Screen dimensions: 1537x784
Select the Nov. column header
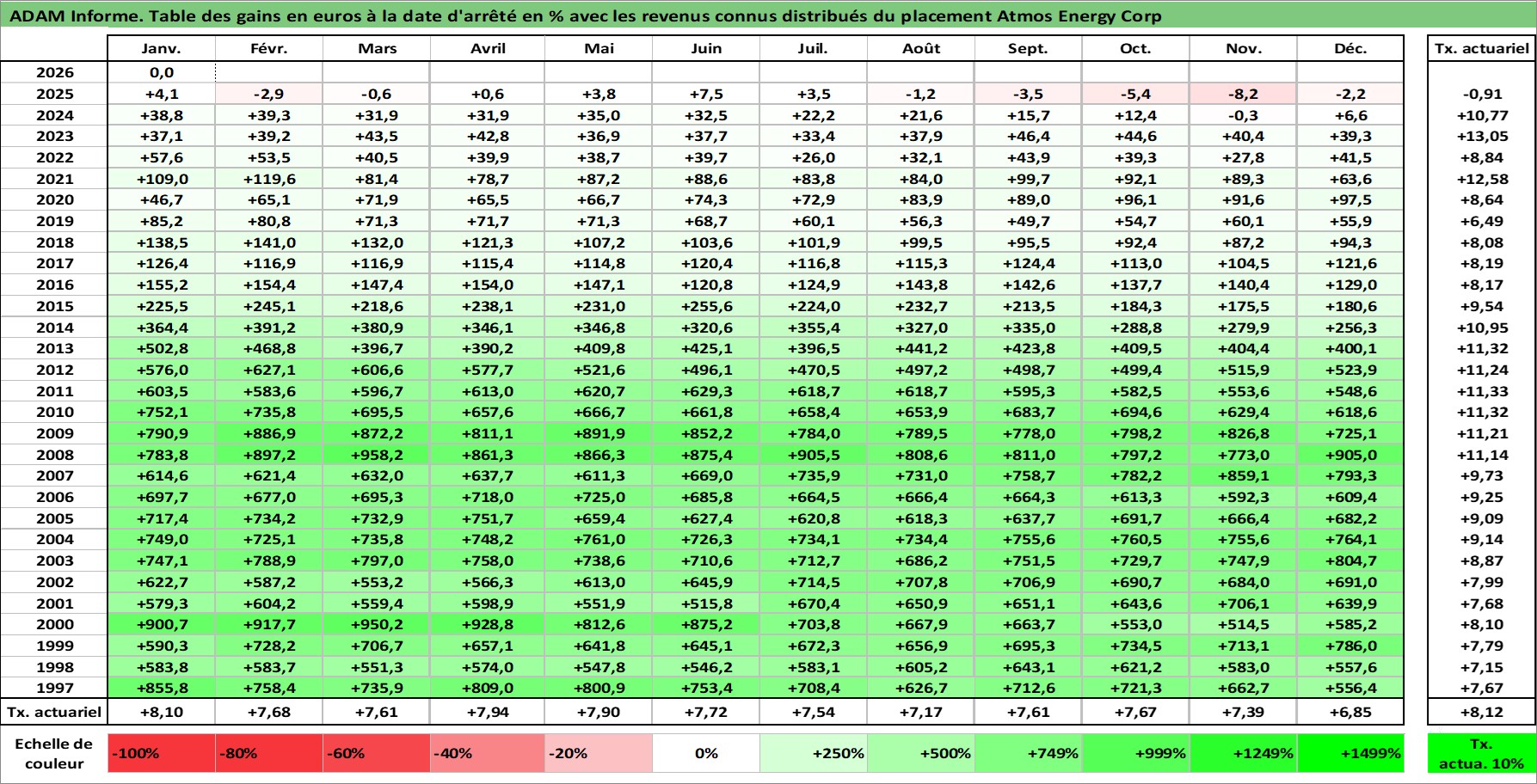[x=1244, y=49]
